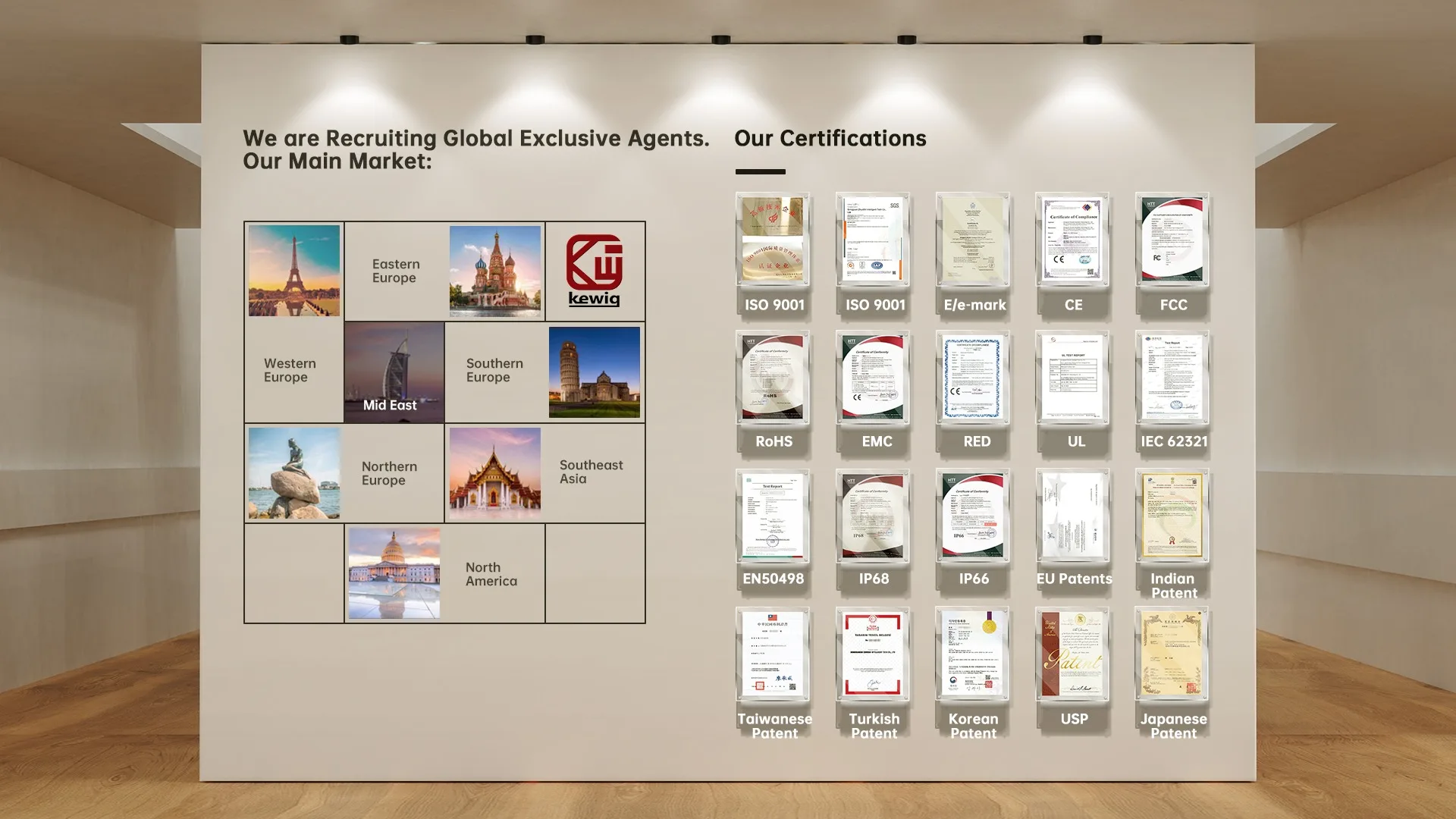Open the Eiffel Tower photo
1456x819 pixels.
pos(294,271)
